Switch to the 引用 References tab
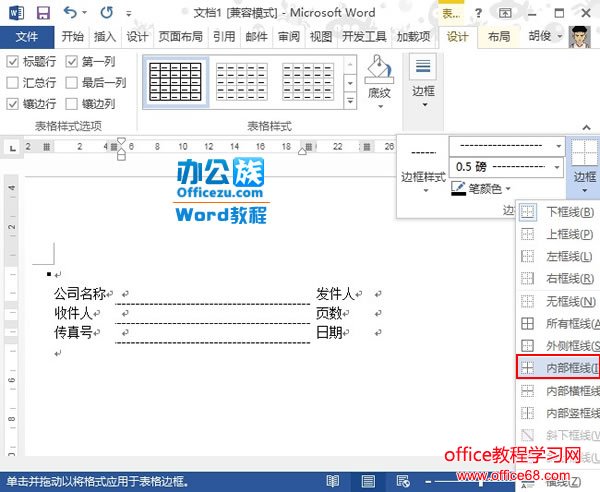600x492 pixels. [224, 37]
